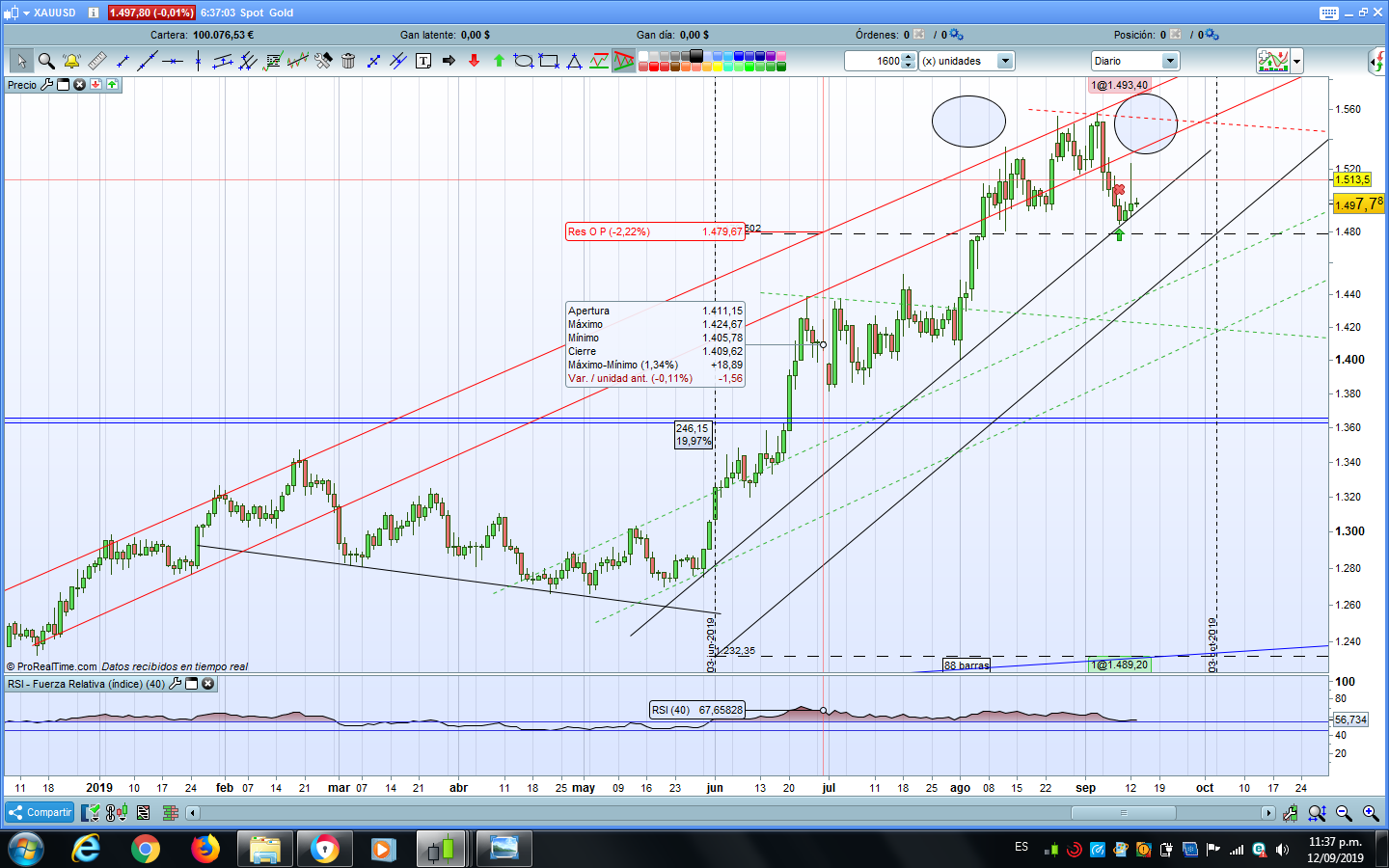Click the ProRealTime.com link
The width and height of the screenshot is (1389, 868).
[x=57, y=666]
